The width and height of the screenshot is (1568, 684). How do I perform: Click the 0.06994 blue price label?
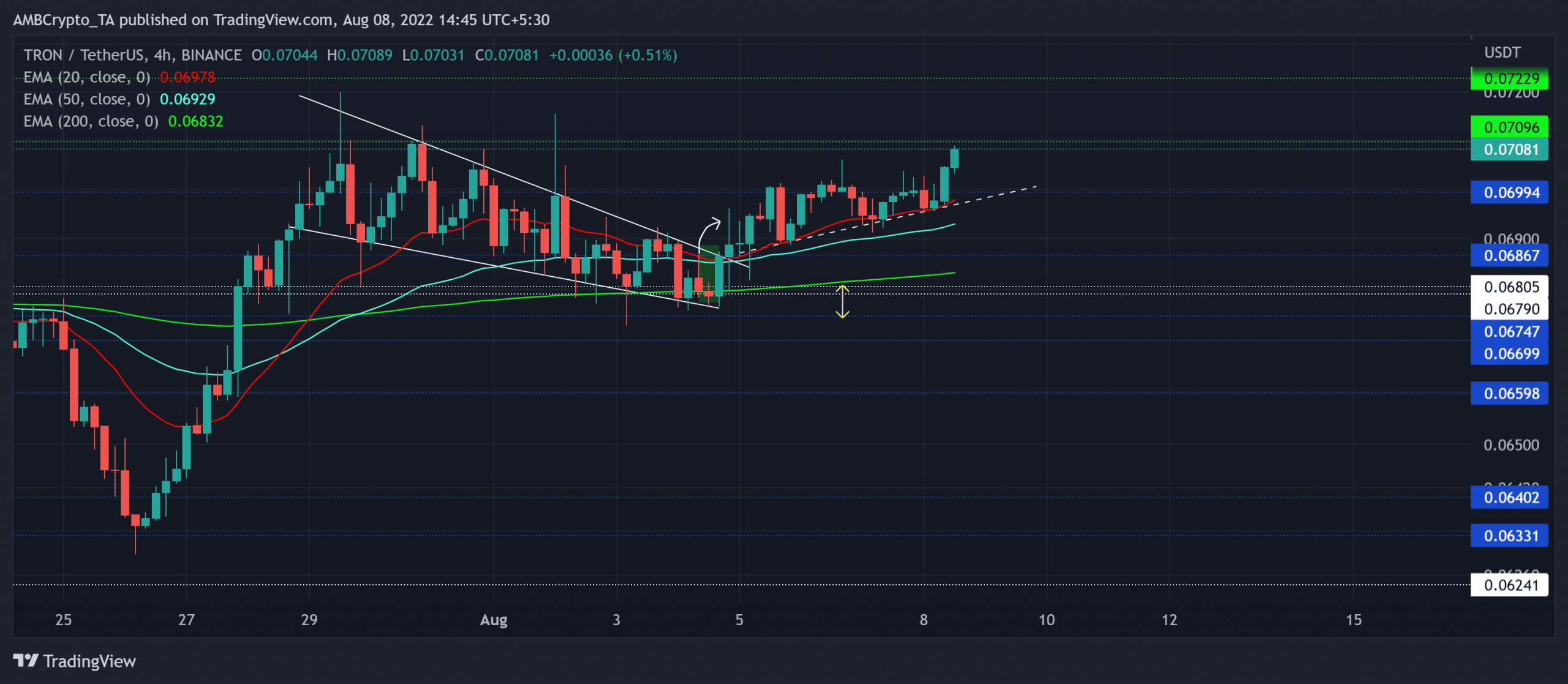tap(1509, 192)
